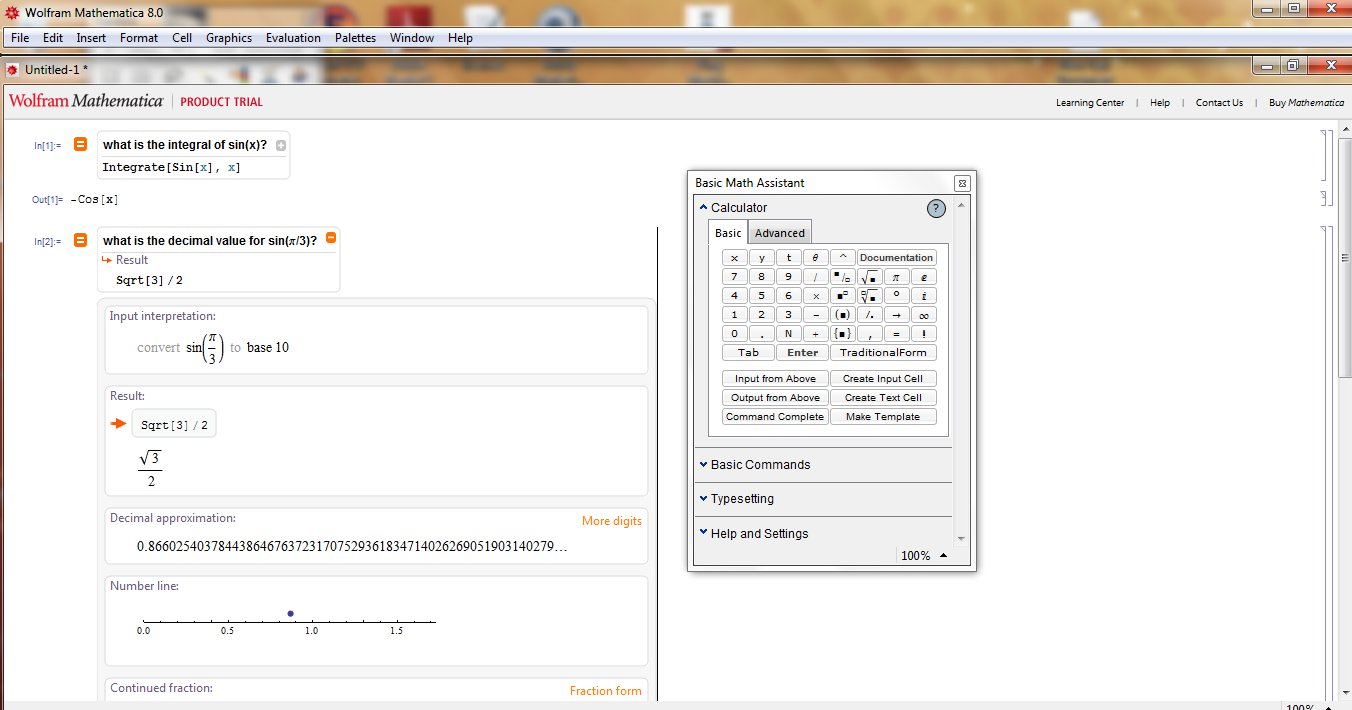Open the Cell menu

pyautogui.click(x=182, y=38)
